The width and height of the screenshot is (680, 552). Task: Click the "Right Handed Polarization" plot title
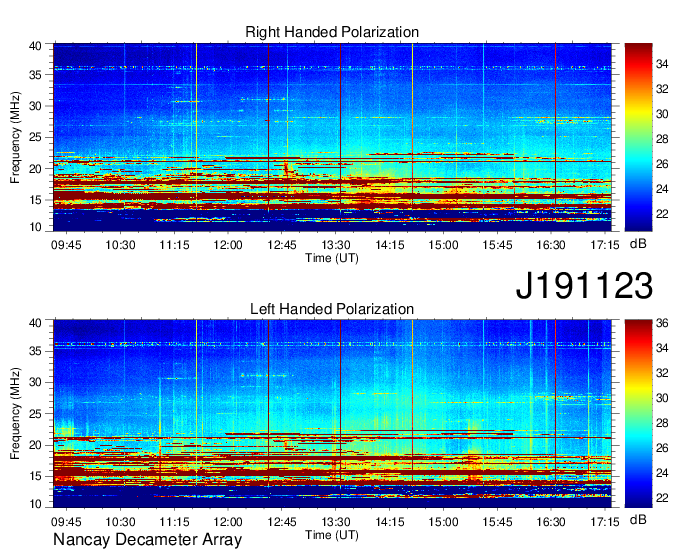coord(332,32)
